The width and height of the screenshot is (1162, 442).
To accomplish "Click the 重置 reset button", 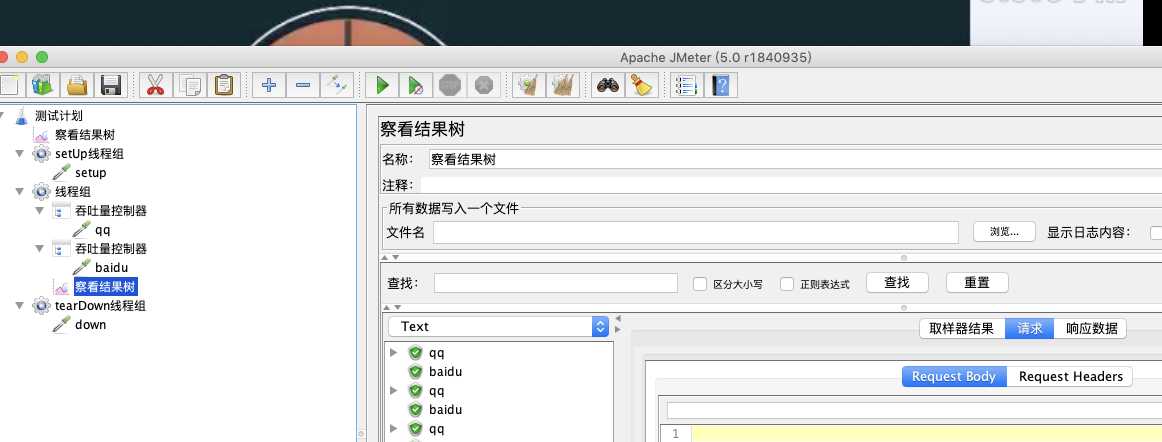I will click(977, 283).
